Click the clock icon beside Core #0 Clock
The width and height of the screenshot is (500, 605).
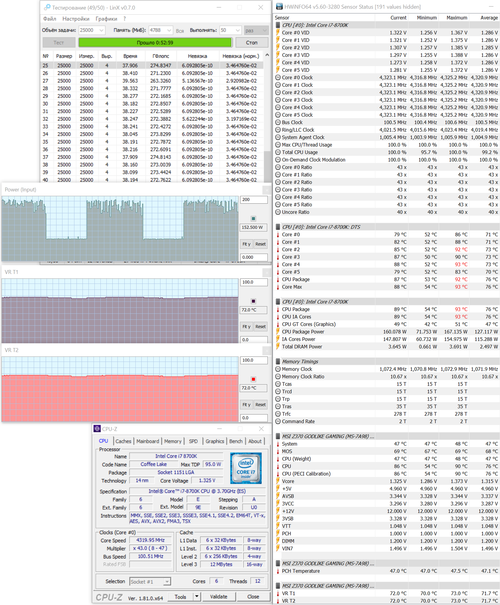[x=278, y=78]
